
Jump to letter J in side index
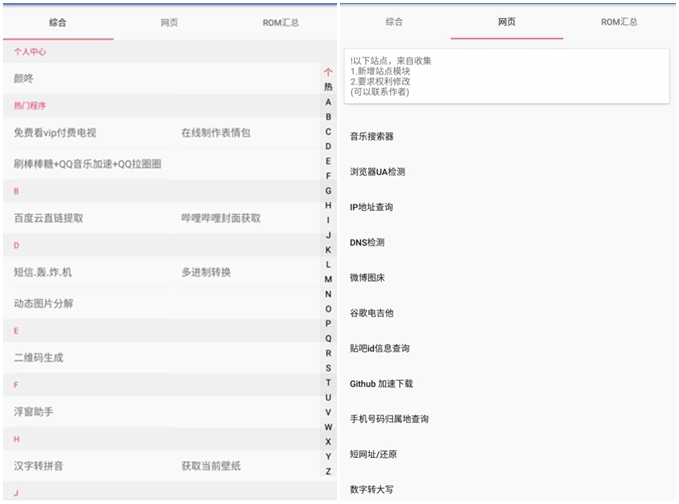tap(328, 235)
